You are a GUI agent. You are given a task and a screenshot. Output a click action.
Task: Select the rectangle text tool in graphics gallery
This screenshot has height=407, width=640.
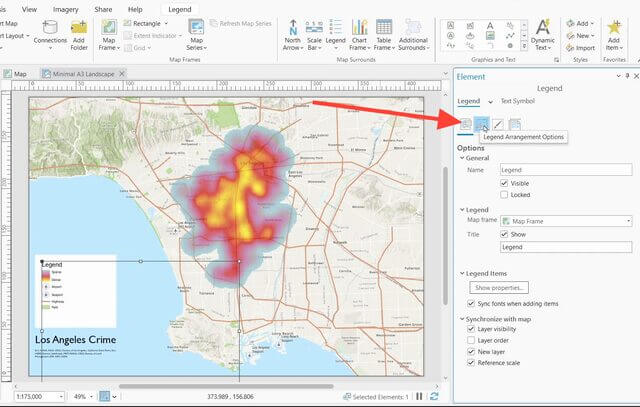click(450, 25)
